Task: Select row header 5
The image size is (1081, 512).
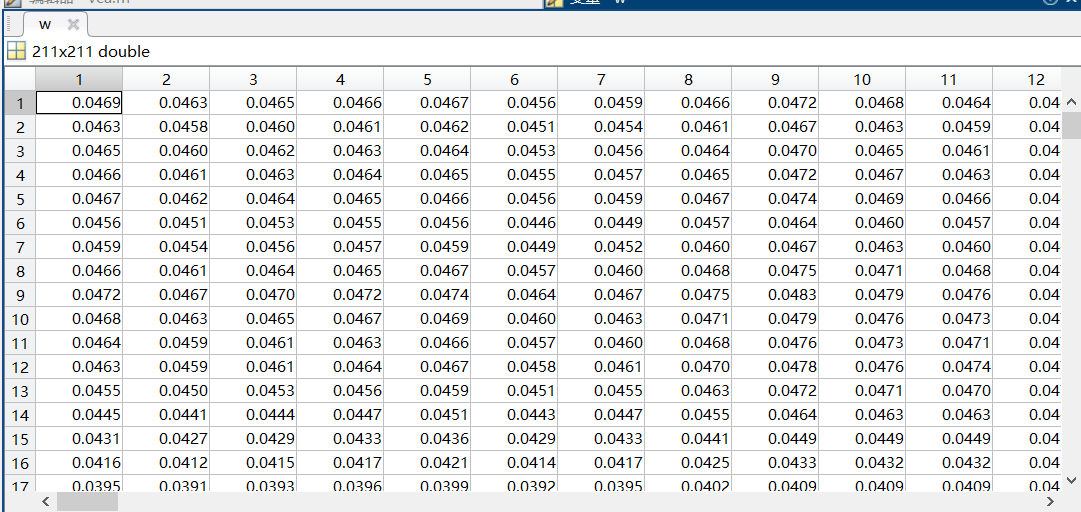Action: 20,199
